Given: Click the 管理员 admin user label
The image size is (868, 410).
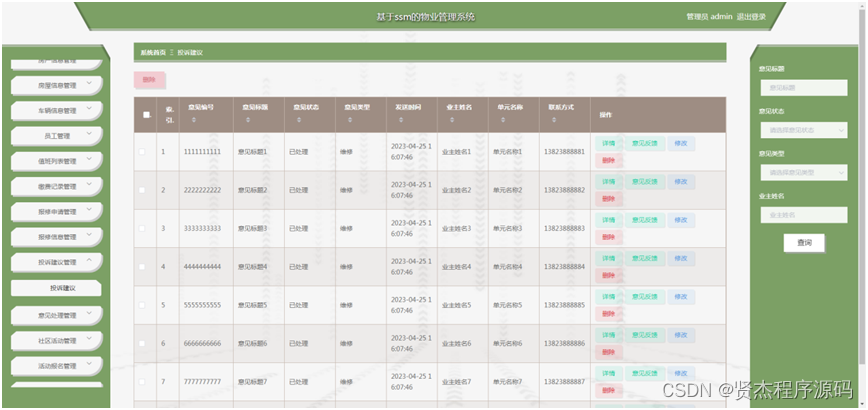Looking at the screenshot, I should point(710,17).
